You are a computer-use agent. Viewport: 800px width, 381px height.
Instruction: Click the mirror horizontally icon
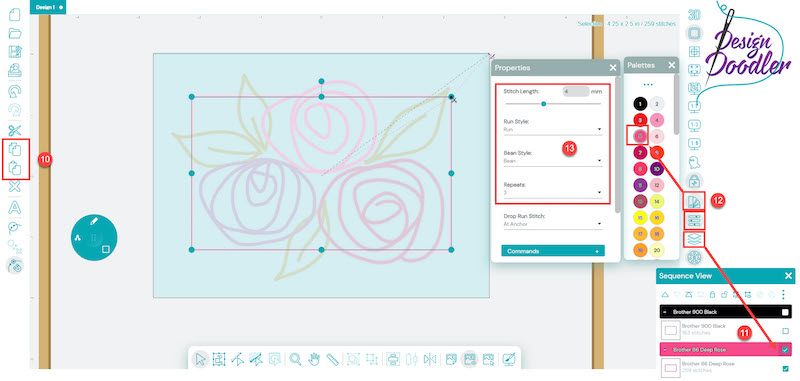point(430,359)
